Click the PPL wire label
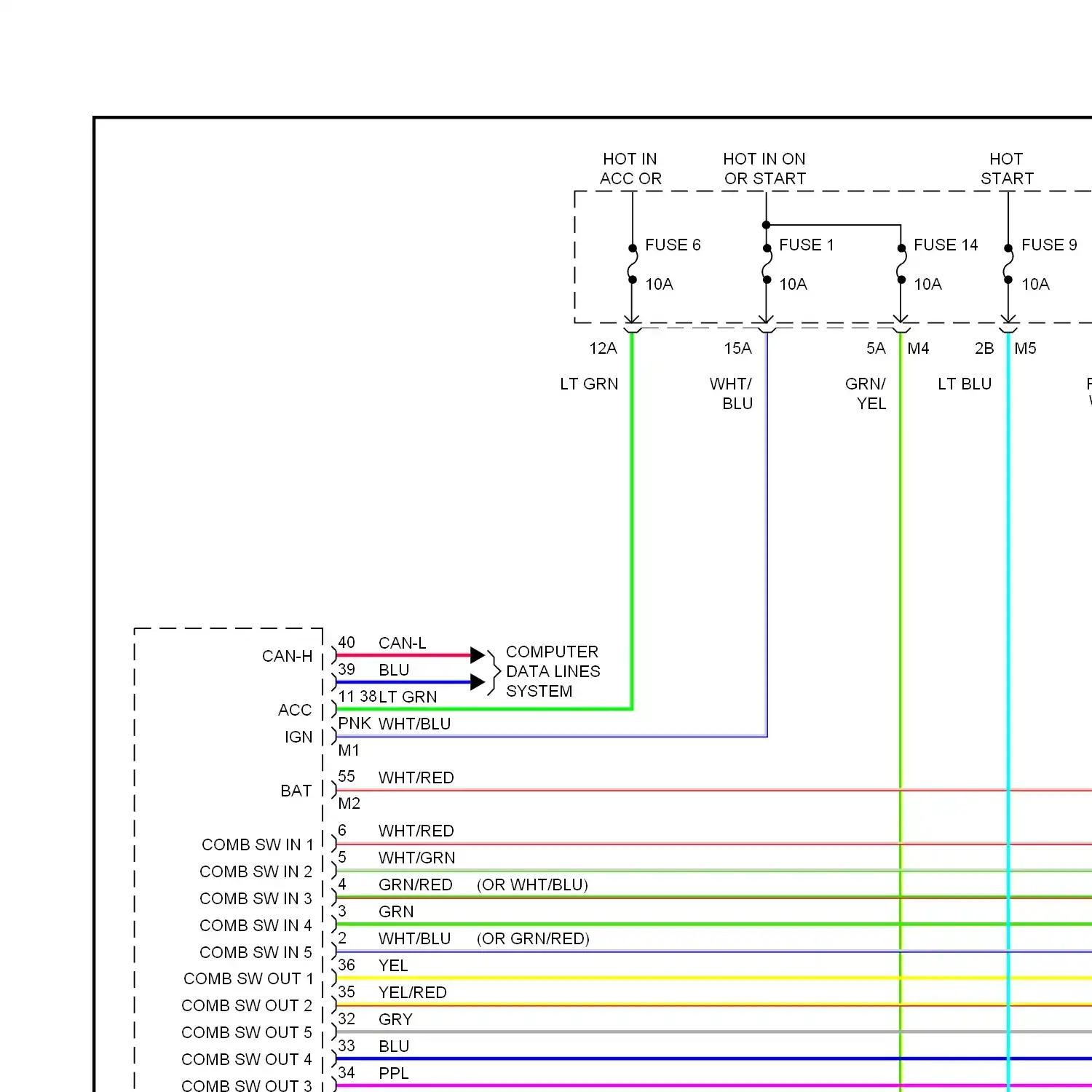This screenshot has width=1092, height=1092. (394, 1073)
